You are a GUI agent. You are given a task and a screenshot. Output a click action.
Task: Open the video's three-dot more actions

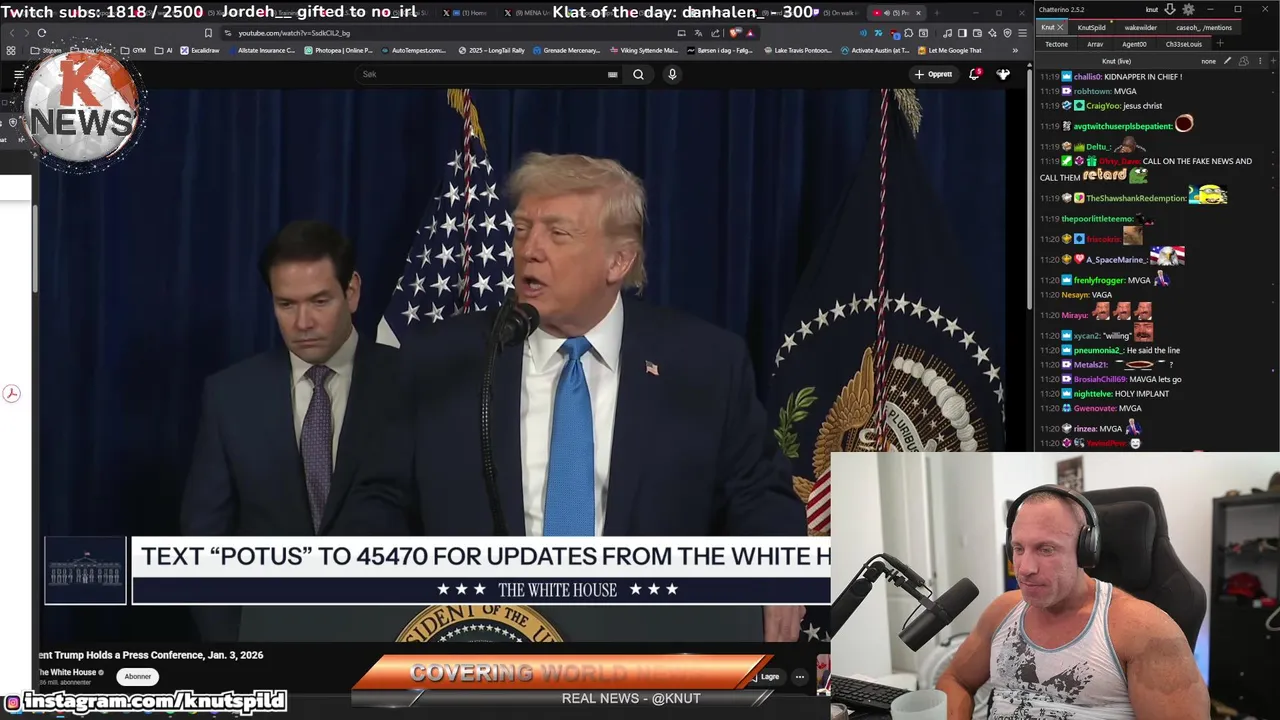click(x=799, y=677)
